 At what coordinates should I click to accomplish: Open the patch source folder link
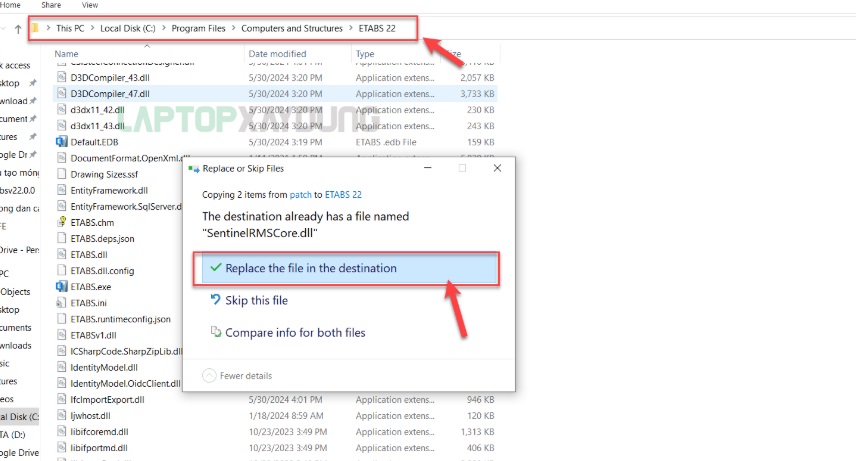pos(300,194)
